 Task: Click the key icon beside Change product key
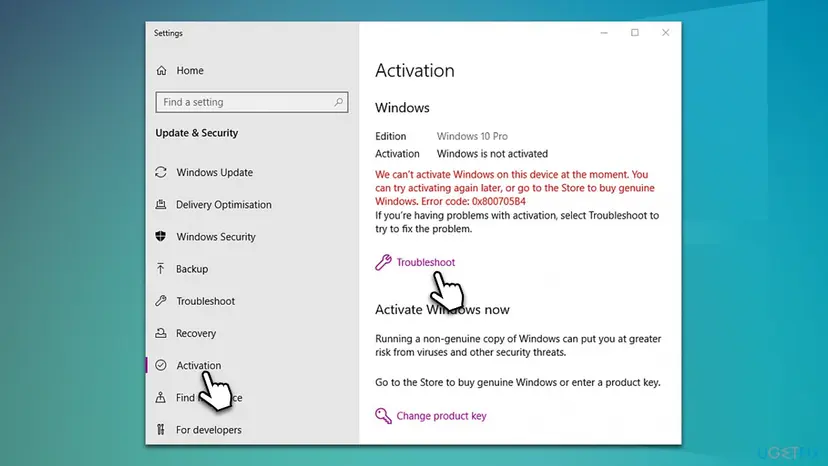coord(383,416)
